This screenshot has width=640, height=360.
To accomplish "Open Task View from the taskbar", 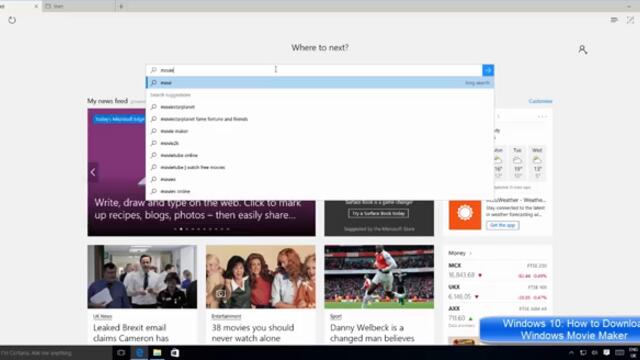I will tap(121, 353).
